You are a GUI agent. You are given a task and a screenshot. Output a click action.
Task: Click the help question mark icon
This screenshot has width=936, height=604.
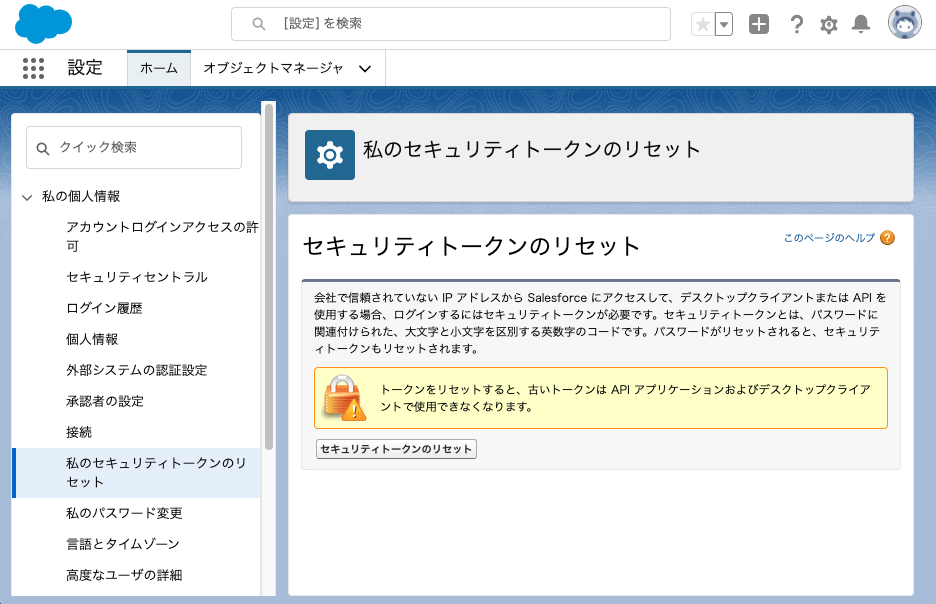pyautogui.click(x=796, y=24)
